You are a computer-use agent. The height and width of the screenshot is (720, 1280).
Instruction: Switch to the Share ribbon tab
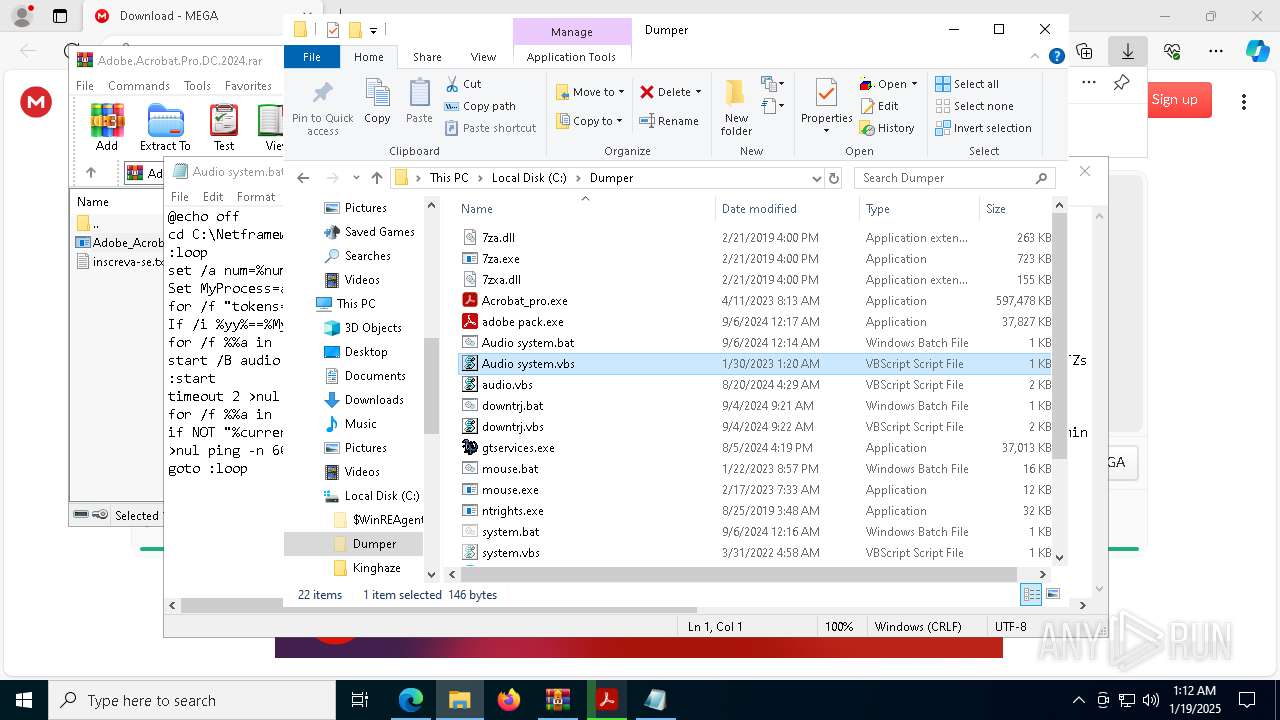[x=427, y=57]
